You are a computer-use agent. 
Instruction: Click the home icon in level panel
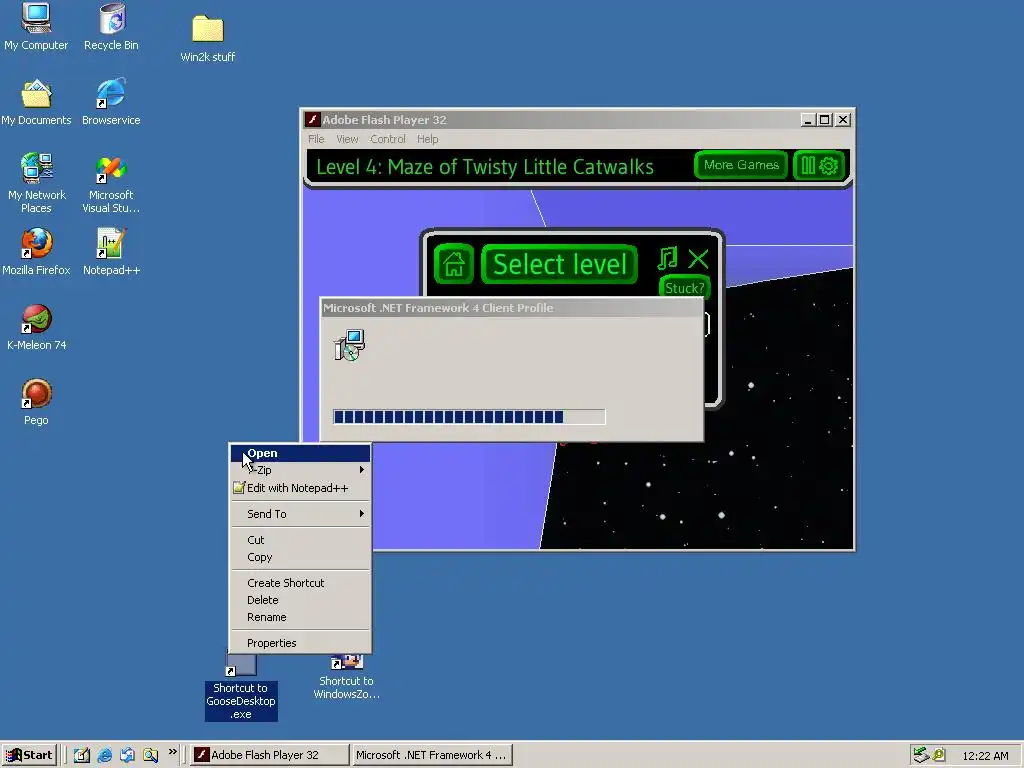point(454,264)
